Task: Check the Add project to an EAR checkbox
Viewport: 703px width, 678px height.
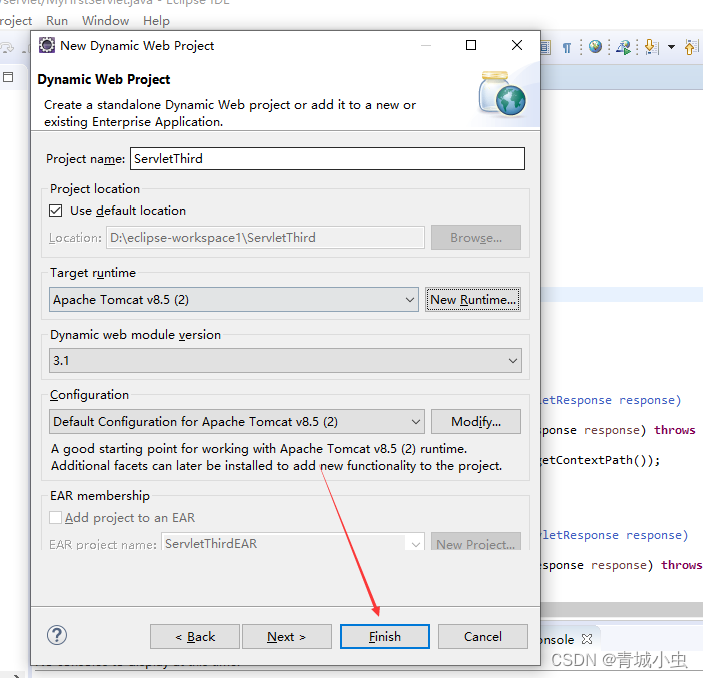Action: (x=56, y=517)
